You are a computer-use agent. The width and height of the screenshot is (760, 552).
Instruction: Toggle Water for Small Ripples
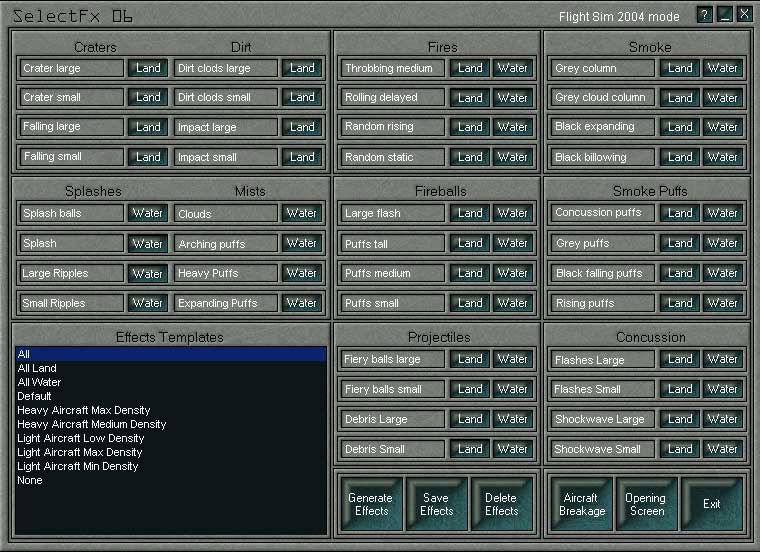148,303
